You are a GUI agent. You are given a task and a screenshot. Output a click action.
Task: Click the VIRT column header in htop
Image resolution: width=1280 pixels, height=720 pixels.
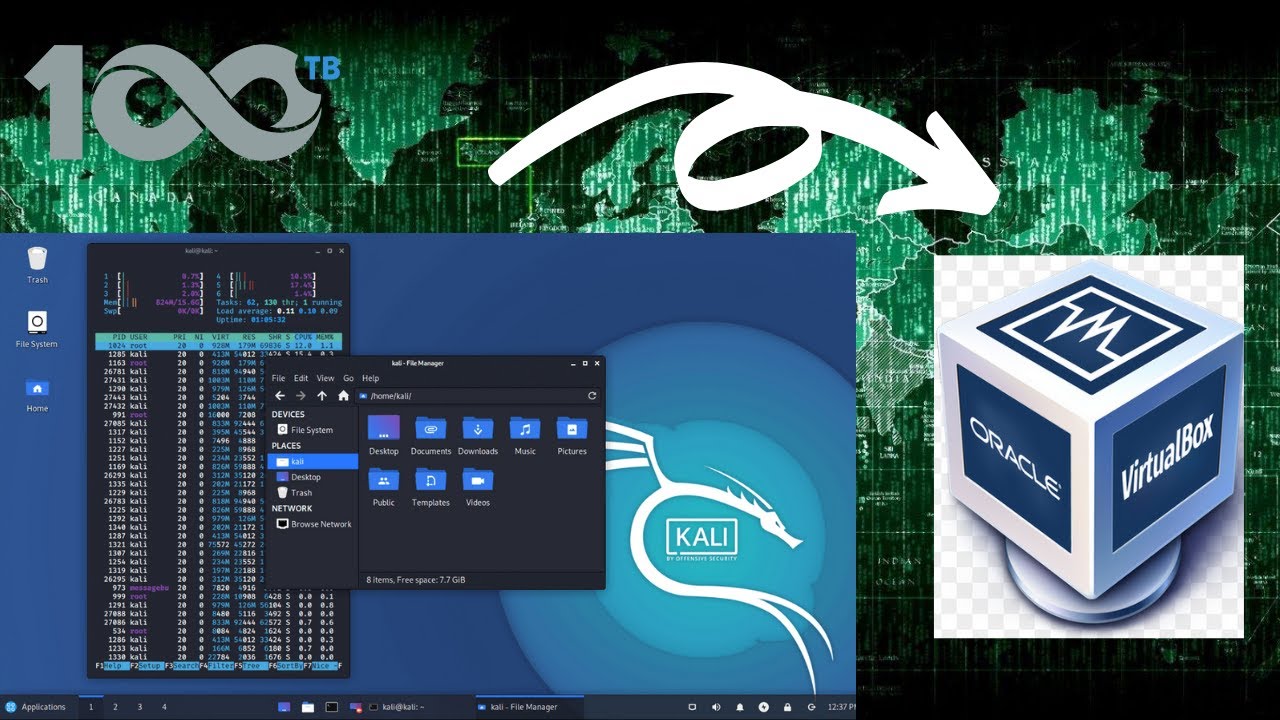click(221, 336)
